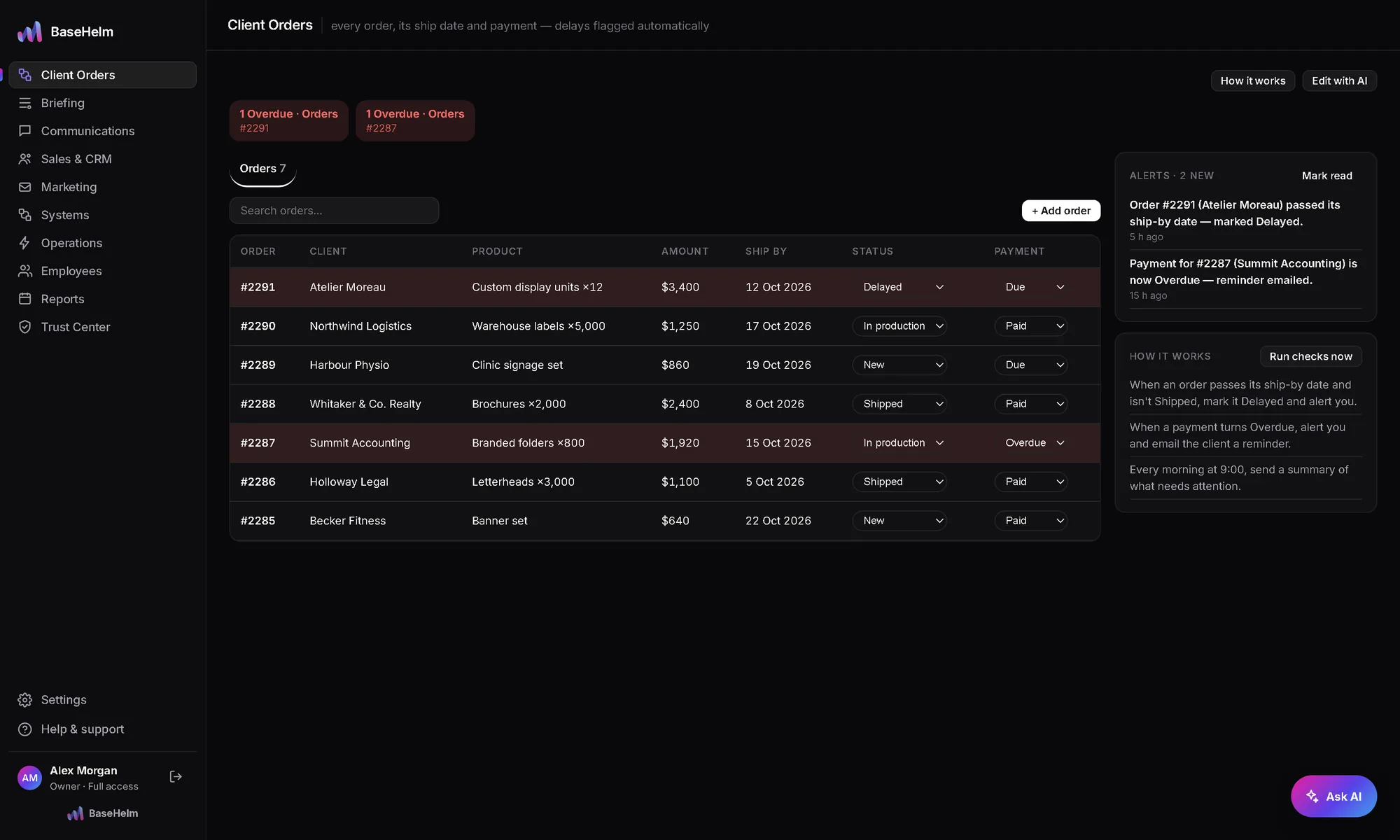The height and width of the screenshot is (840, 1400).
Task: Open Briefing in the sidebar
Action: tap(102, 103)
